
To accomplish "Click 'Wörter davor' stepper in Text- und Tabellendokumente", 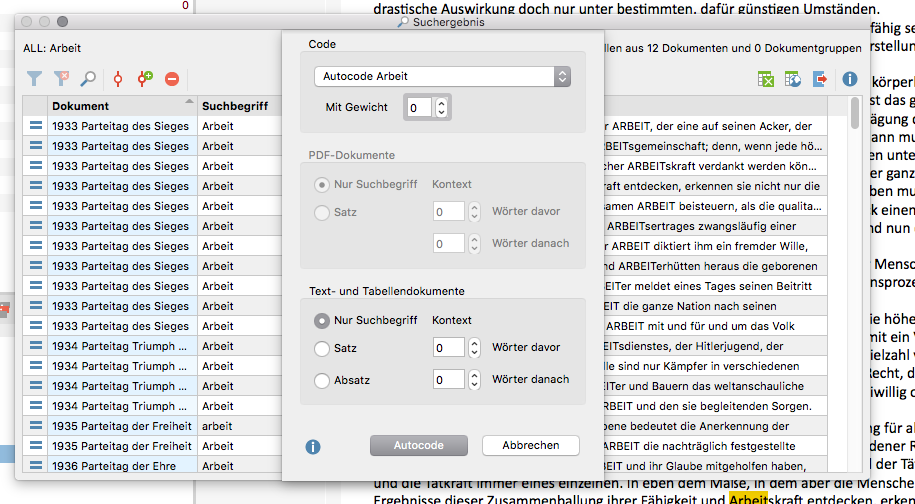I will [x=474, y=348].
